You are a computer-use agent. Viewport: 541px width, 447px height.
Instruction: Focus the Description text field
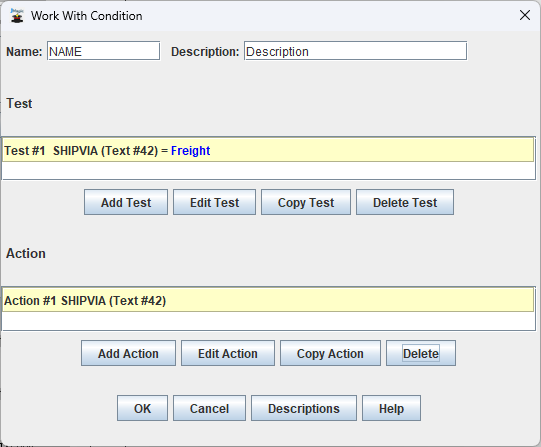point(355,51)
